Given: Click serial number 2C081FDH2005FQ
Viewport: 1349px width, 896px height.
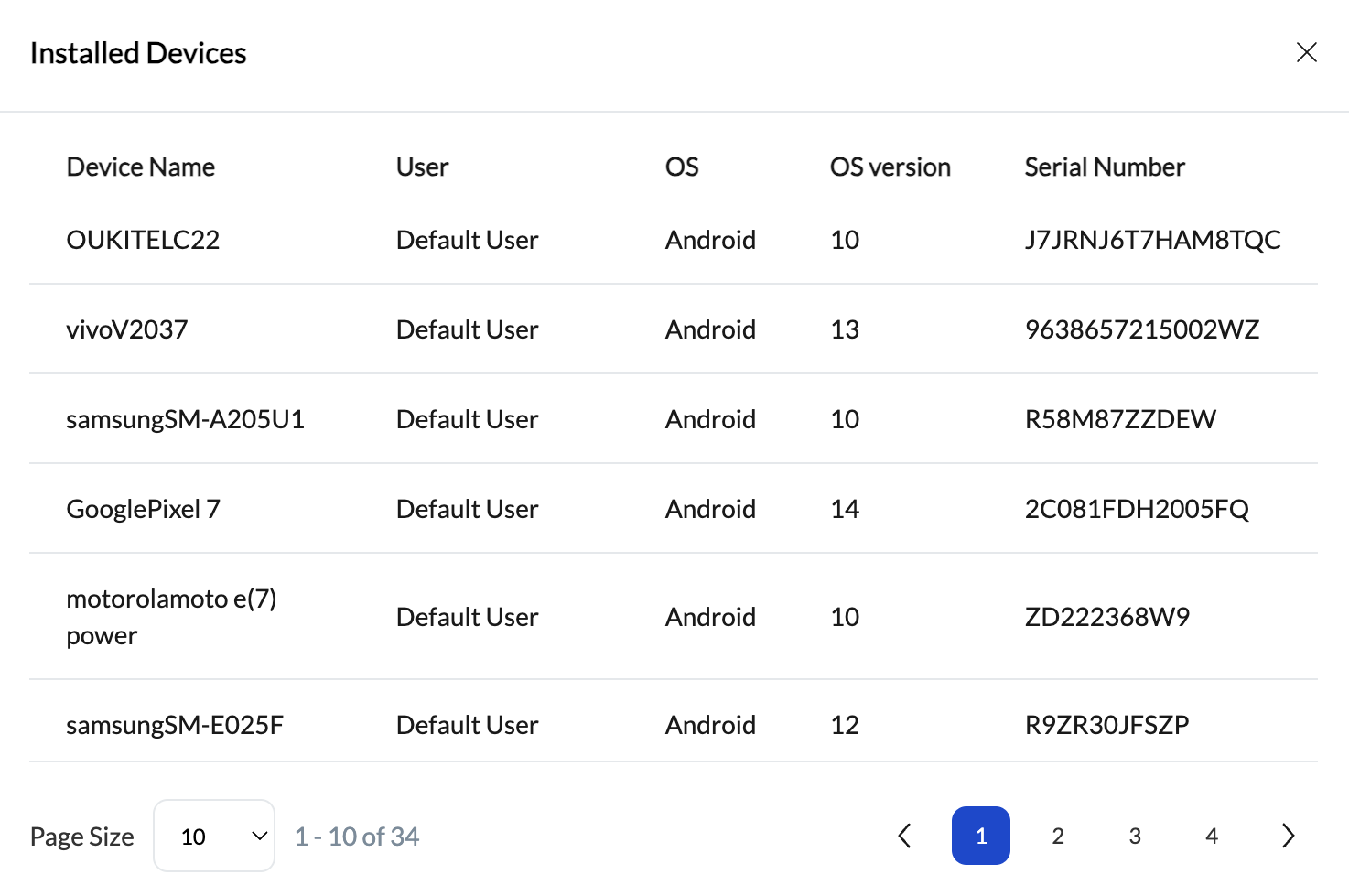Looking at the screenshot, I should point(1138,509).
